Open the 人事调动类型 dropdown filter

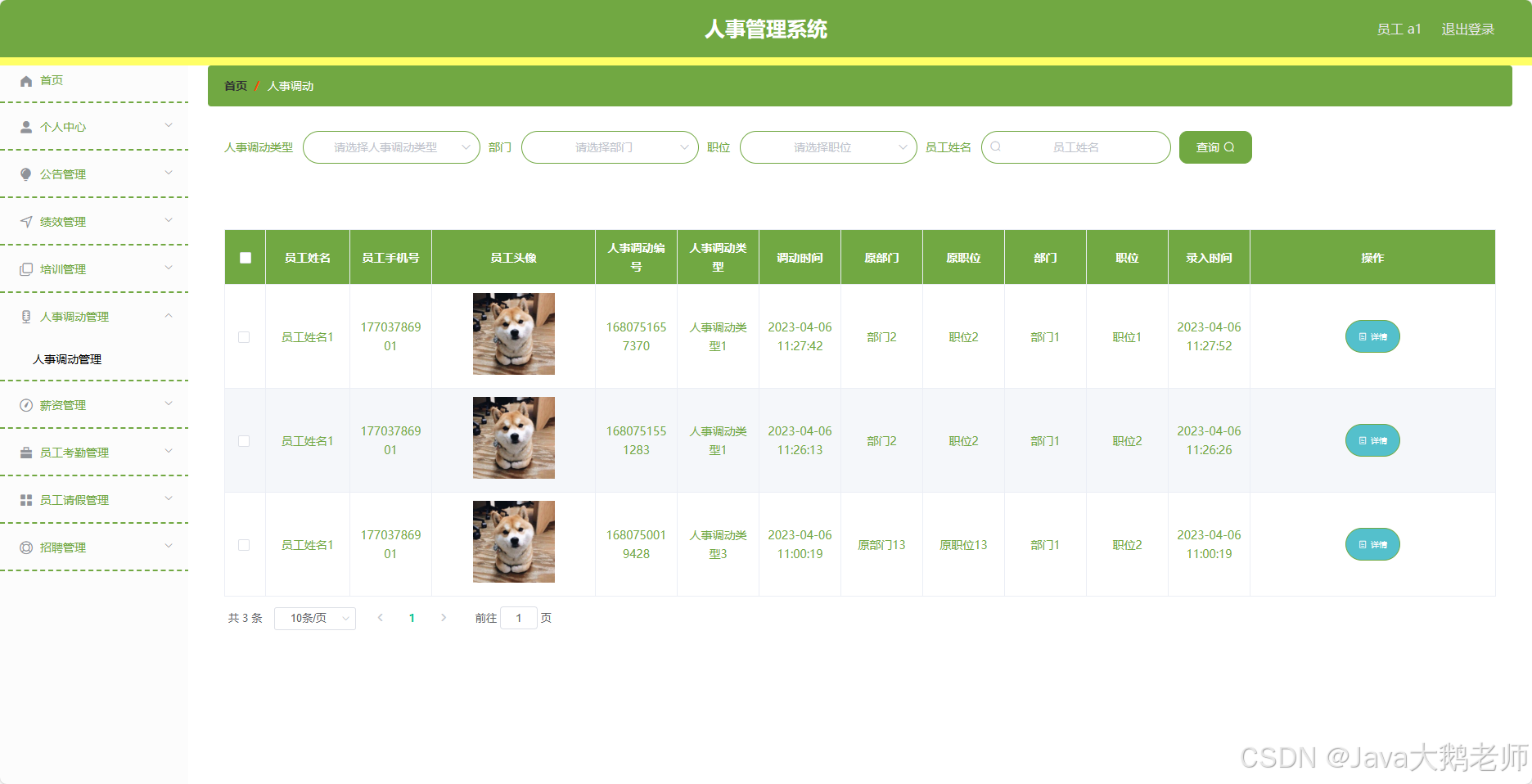(391, 147)
